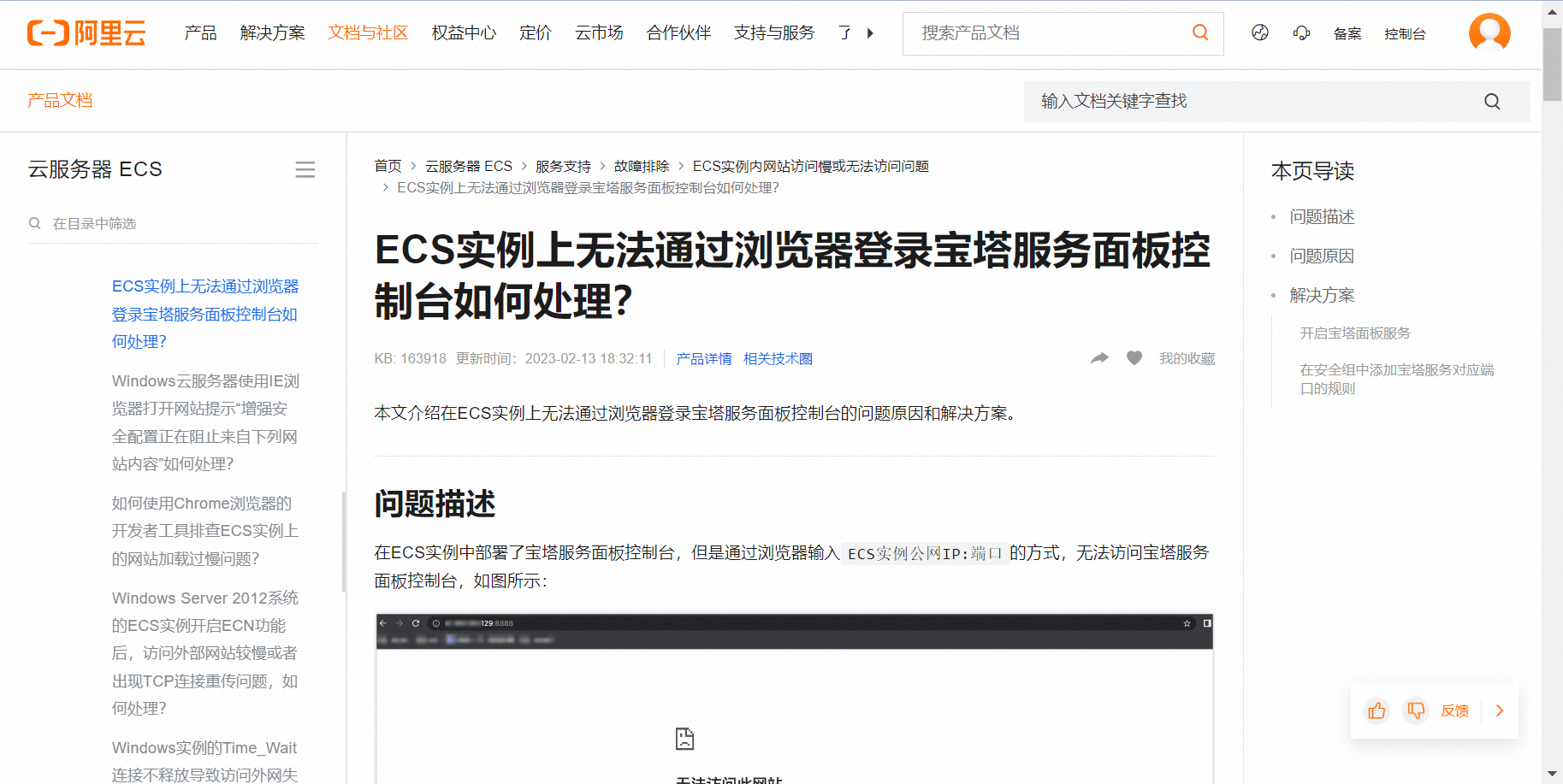Focus the 在目录中筛选 filter field

173,223
